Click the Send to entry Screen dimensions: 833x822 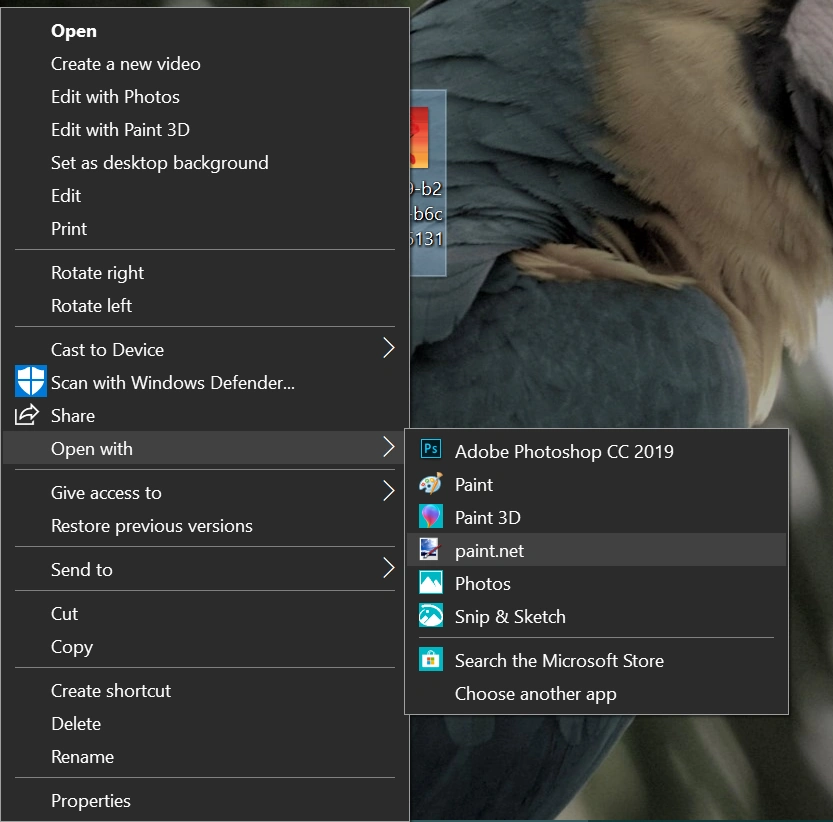click(205, 570)
